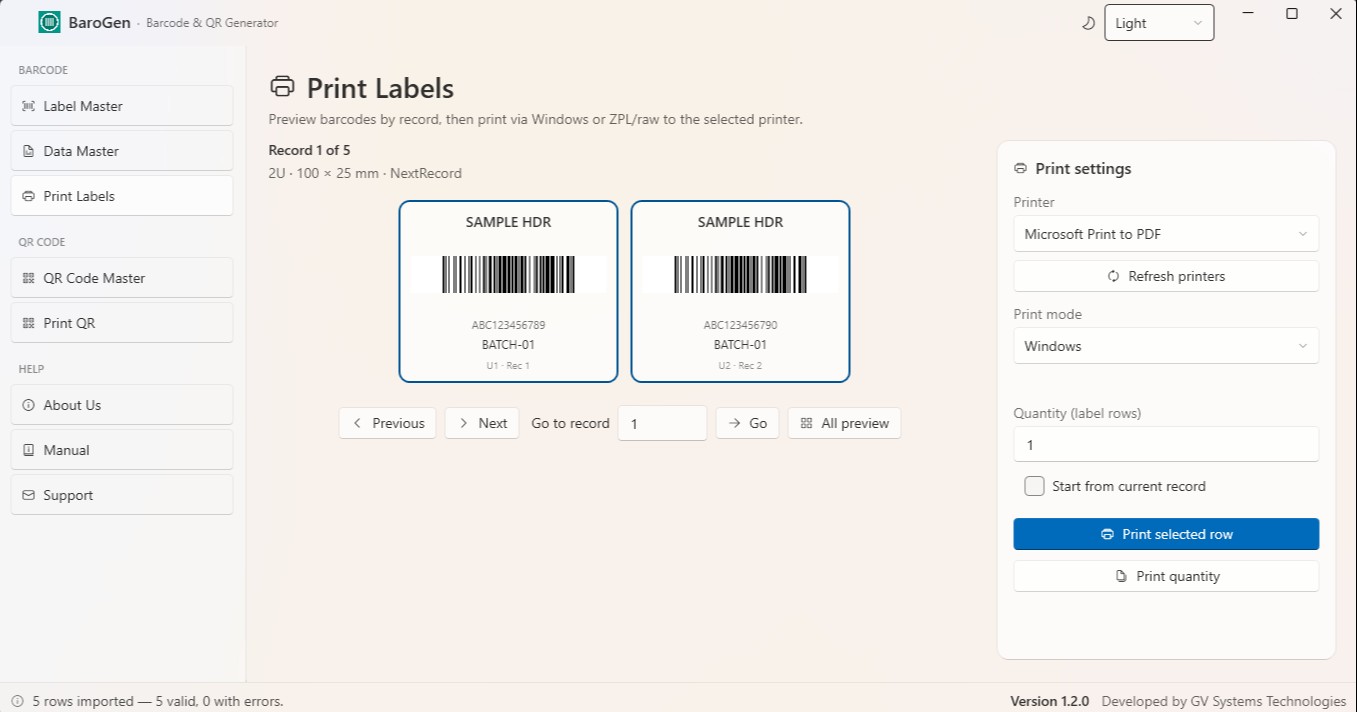
Task: Click printer icon in Print settings header
Action: pyautogui.click(x=1021, y=168)
